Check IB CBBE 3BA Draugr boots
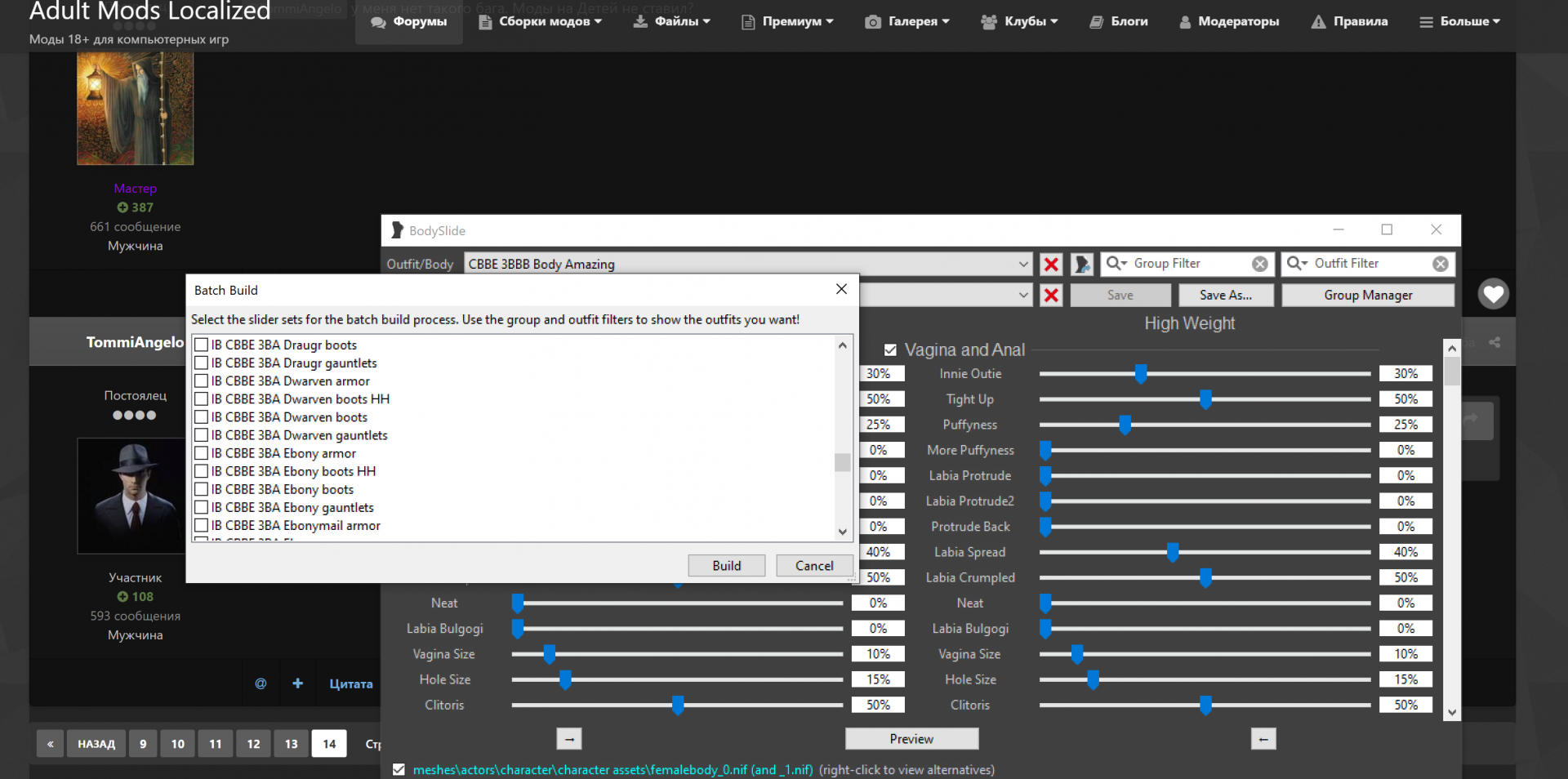Image resolution: width=1568 pixels, height=779 pixels. pyautogui.click(x=202, y=345)
